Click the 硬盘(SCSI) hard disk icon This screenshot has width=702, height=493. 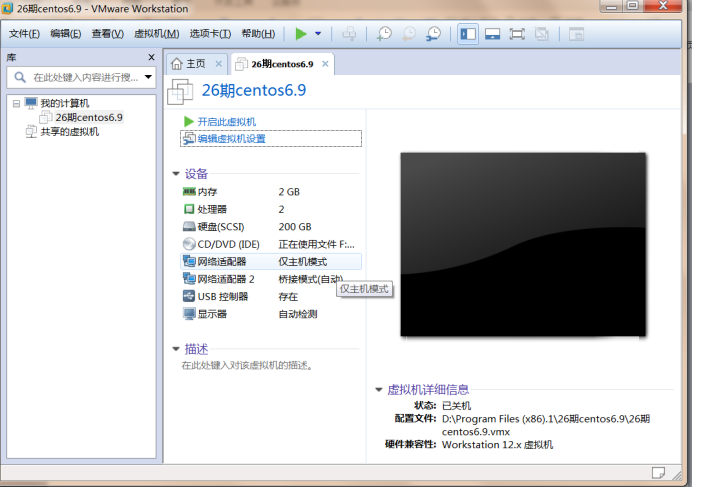click(x=189, y=227)
